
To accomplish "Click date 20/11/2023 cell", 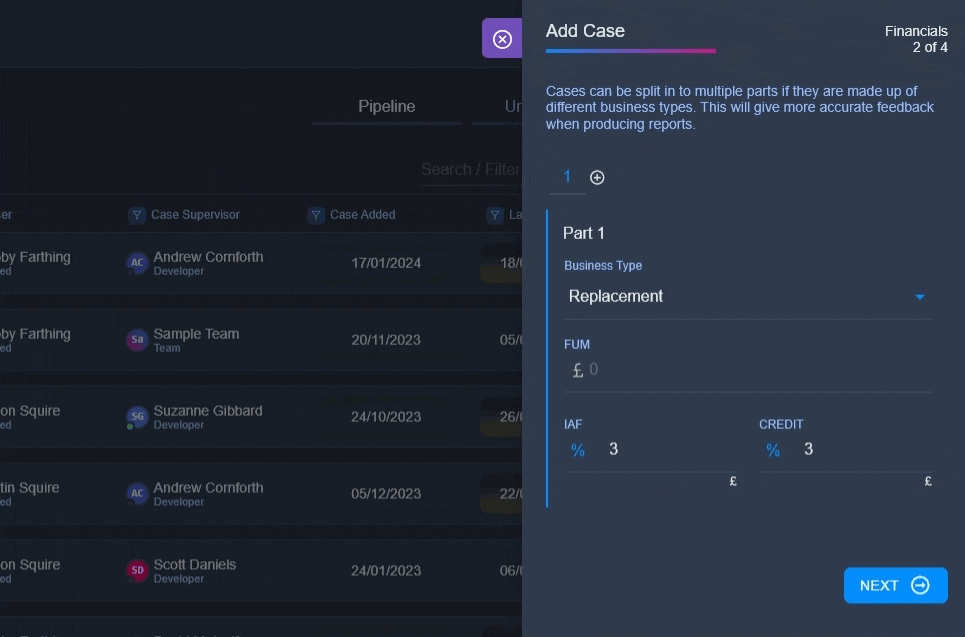I will coord(386,340).
